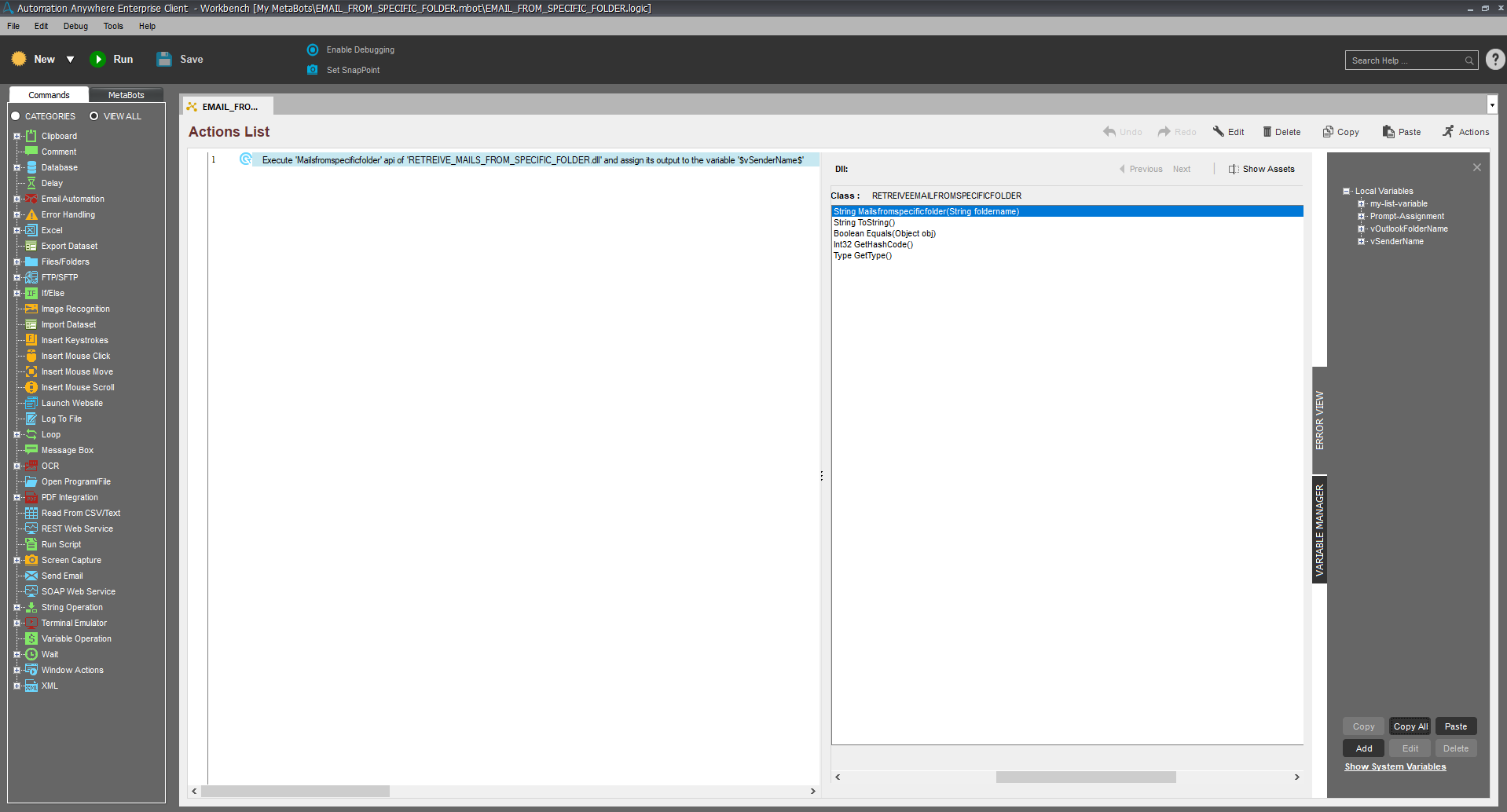Click the Insert Mouse Click icon

[x=31, y=356]
